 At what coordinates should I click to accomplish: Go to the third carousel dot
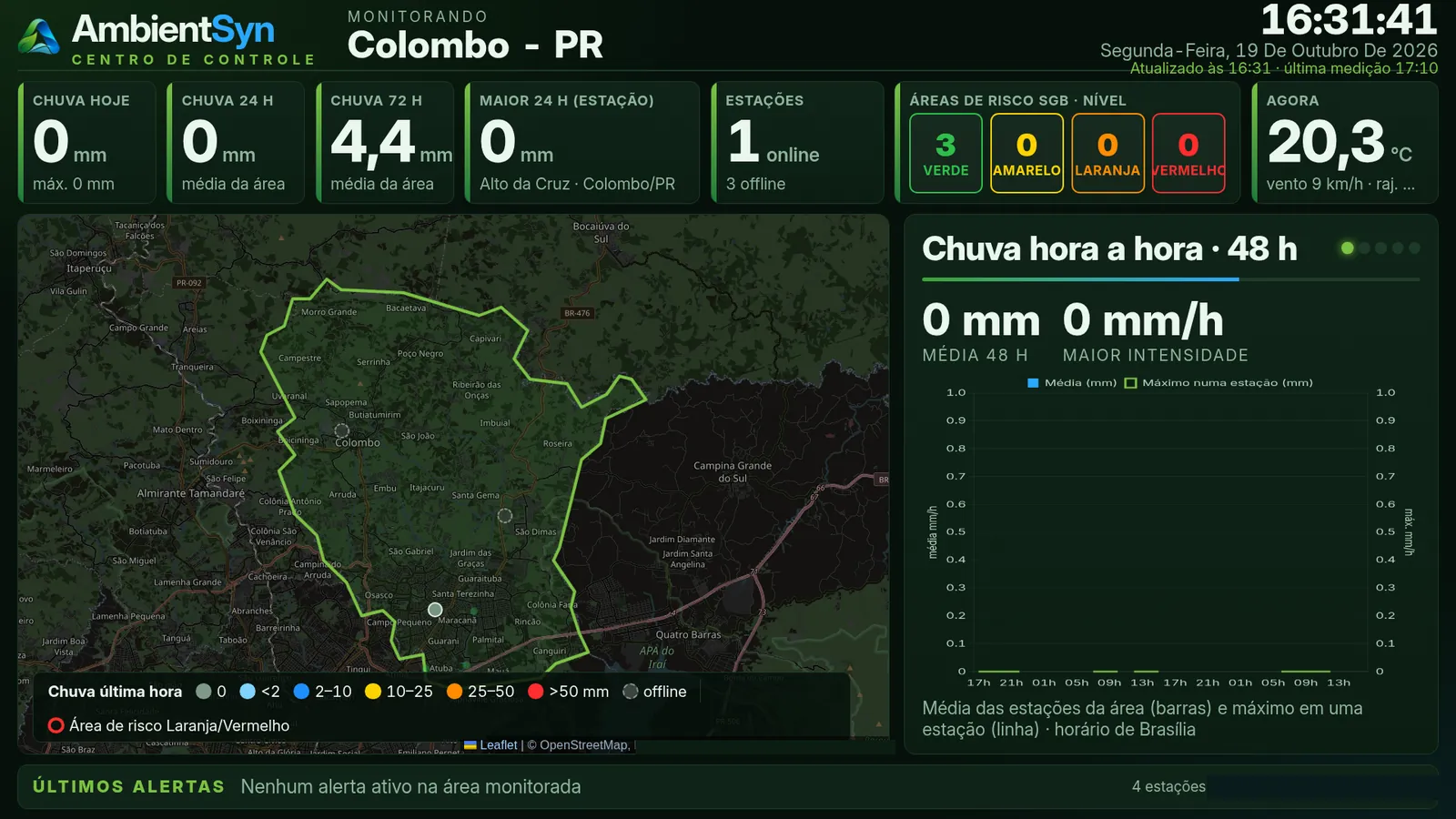point(1381,248)
